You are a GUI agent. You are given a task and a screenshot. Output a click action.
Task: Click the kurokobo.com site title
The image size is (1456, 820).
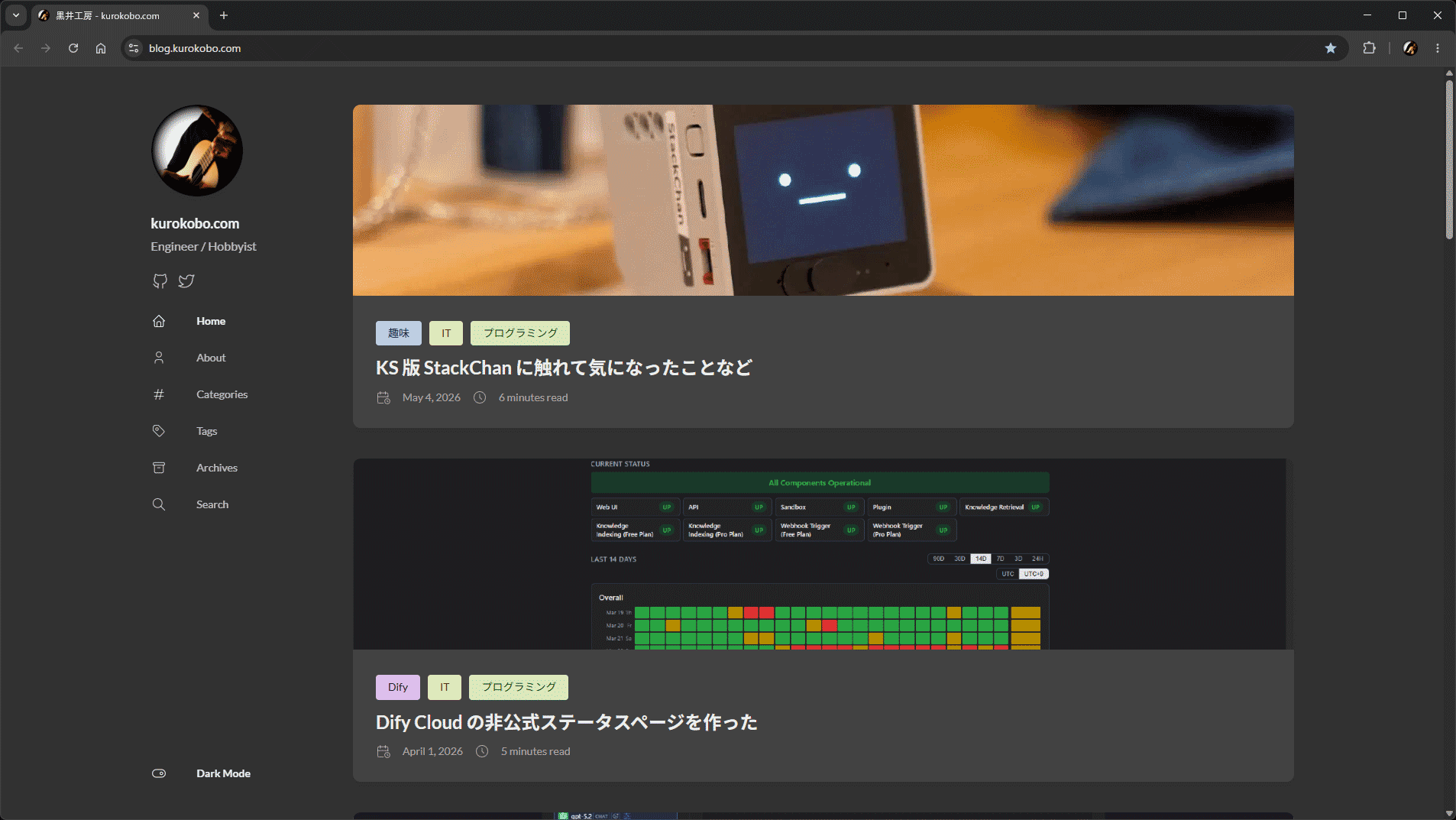coord(195,223)
